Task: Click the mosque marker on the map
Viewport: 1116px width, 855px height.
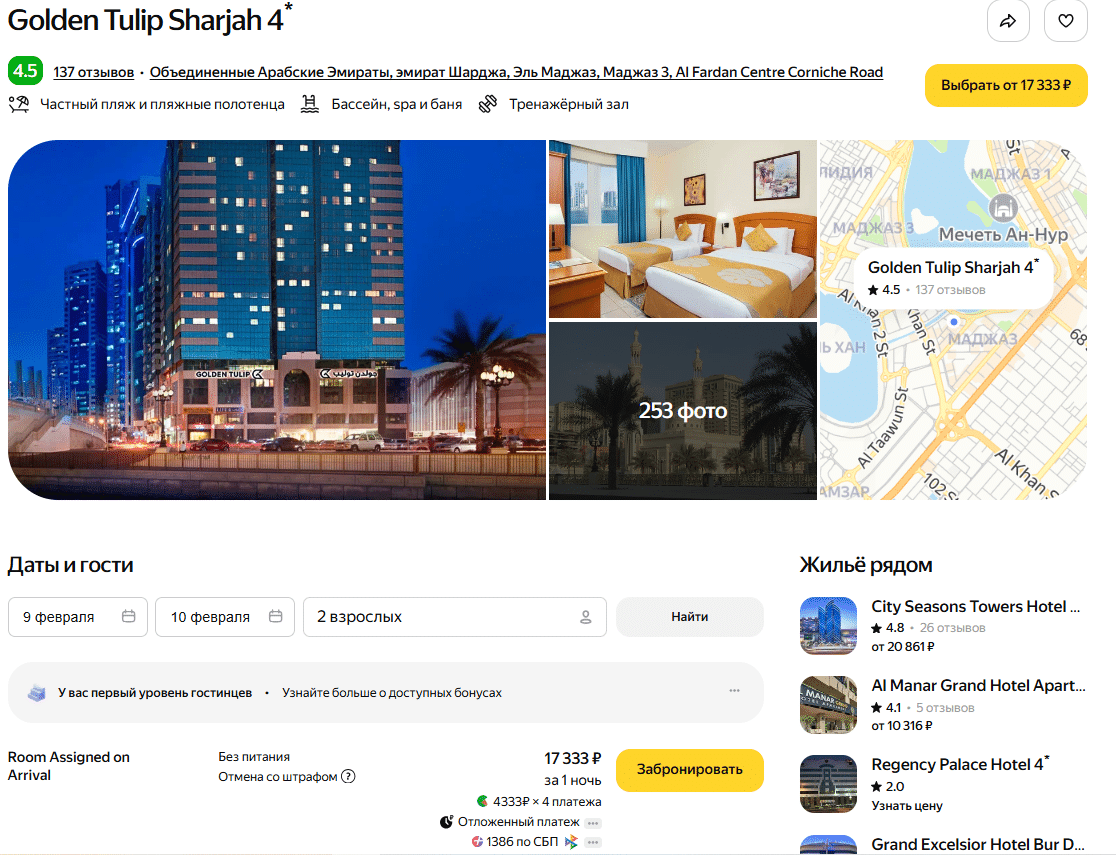Action: click(1003, 208)
